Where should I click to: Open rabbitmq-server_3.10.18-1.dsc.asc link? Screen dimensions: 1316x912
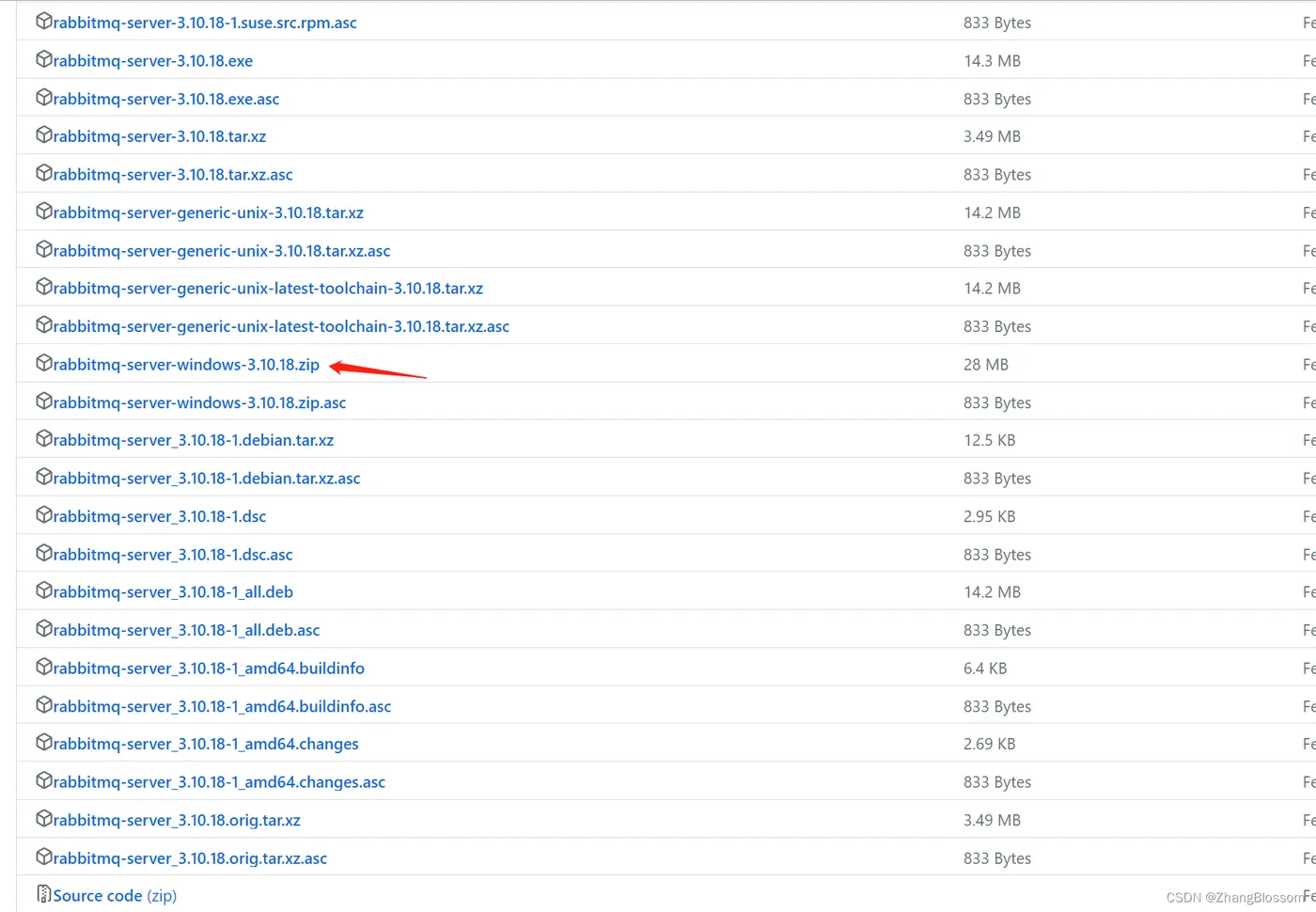tap(173, 555)
